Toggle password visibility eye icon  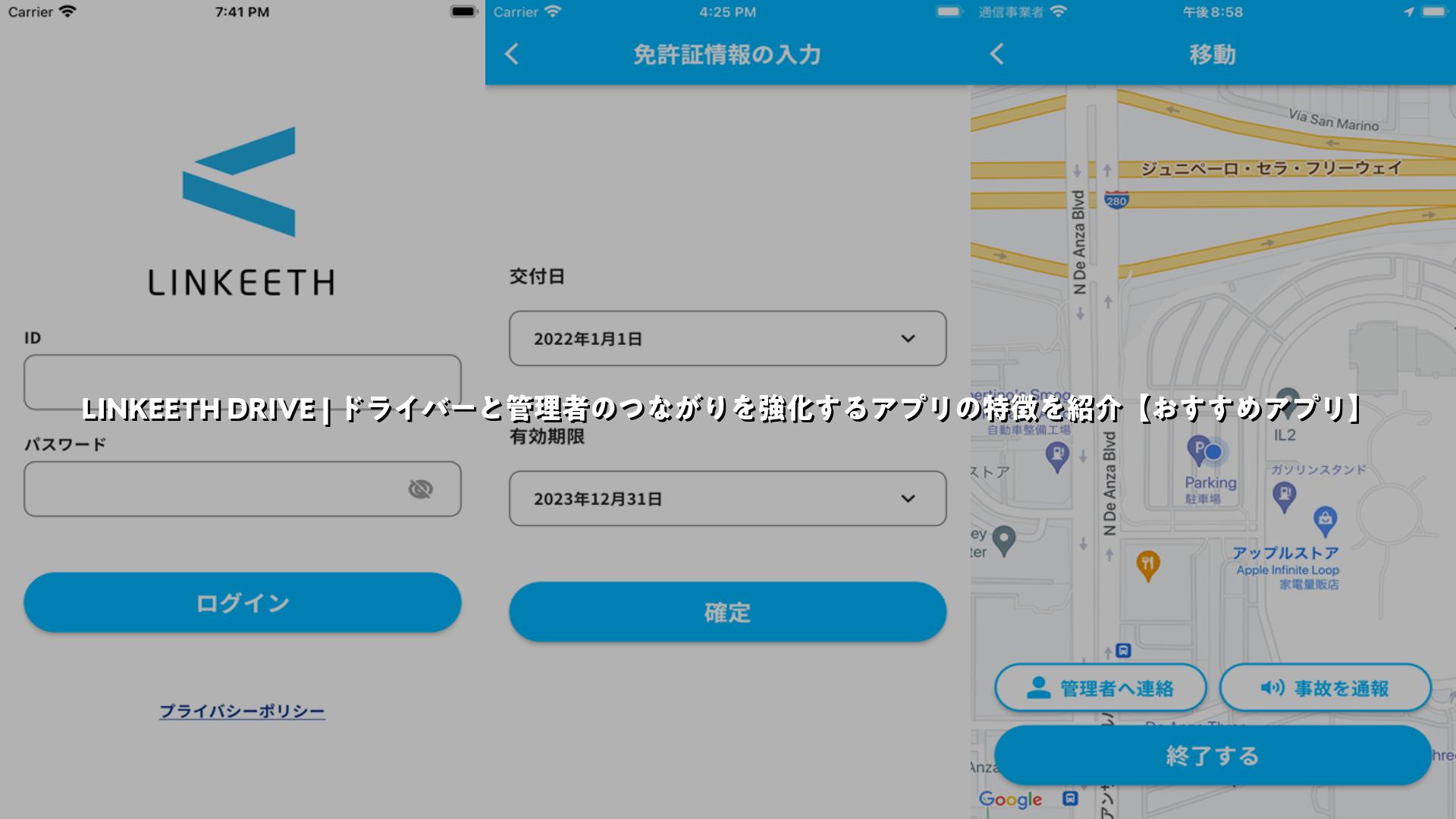pyautogui.click(x=420, y=489)
